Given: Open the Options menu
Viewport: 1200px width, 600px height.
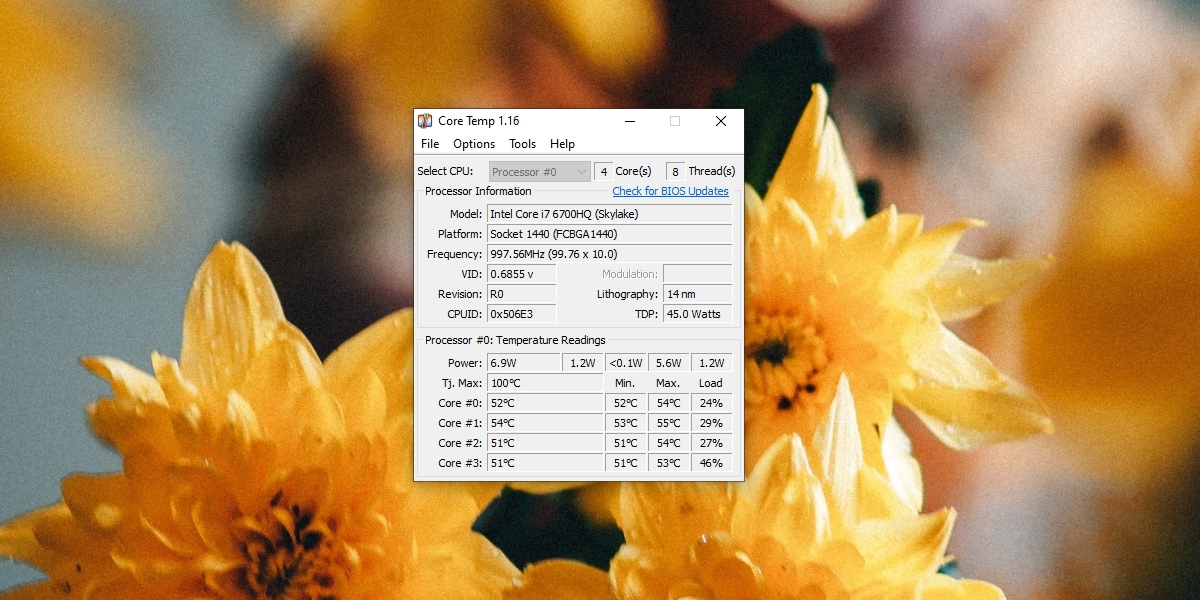Looking at the screenshot, I should pos(474,144).
